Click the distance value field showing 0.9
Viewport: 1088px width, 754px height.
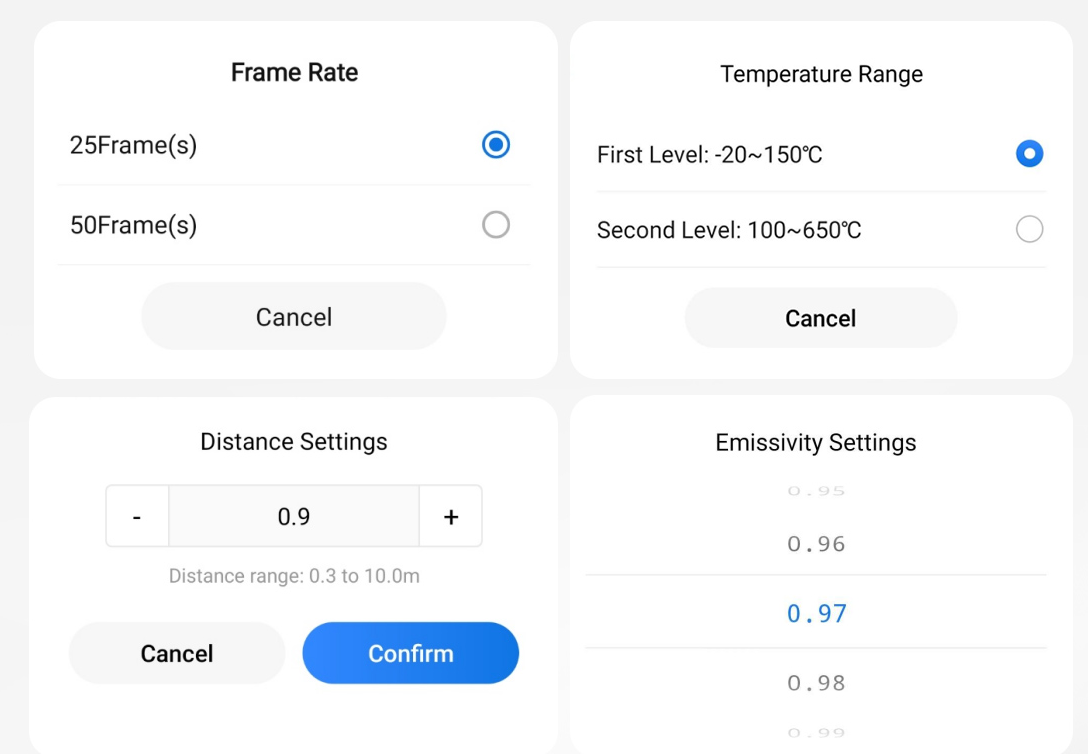pos(294,516)
